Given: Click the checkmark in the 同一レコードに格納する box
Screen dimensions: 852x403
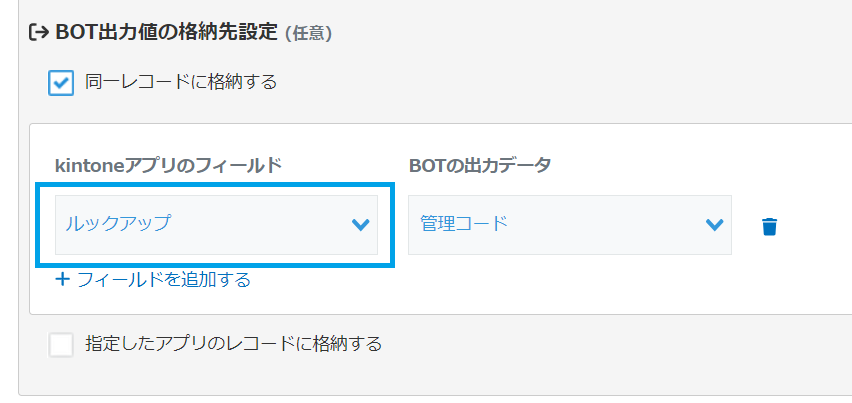Looking at the screenshot, I should coord(61,82).
